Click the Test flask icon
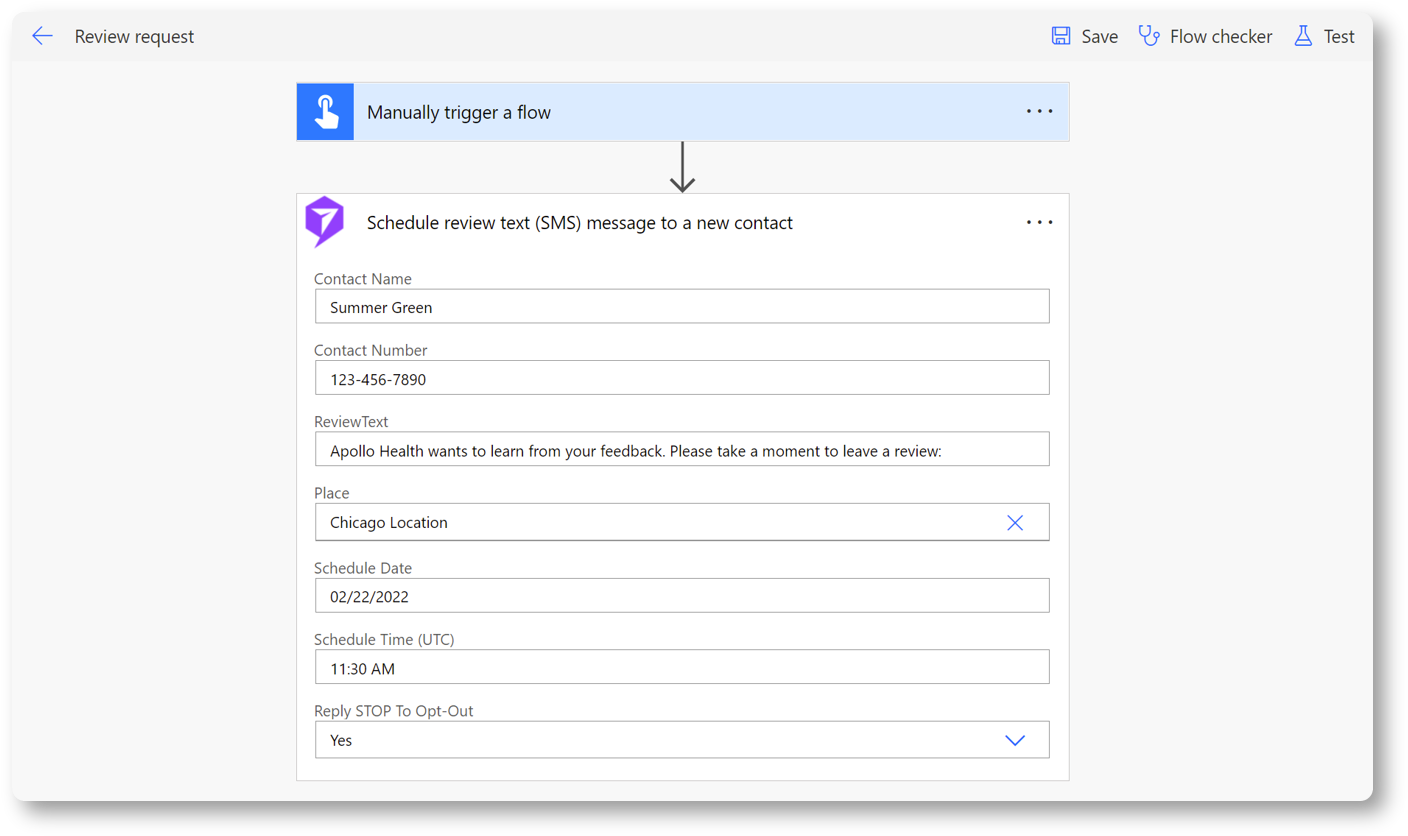Image resolution: width=1408 pixels, height=836 pixels. point(1303,36)
